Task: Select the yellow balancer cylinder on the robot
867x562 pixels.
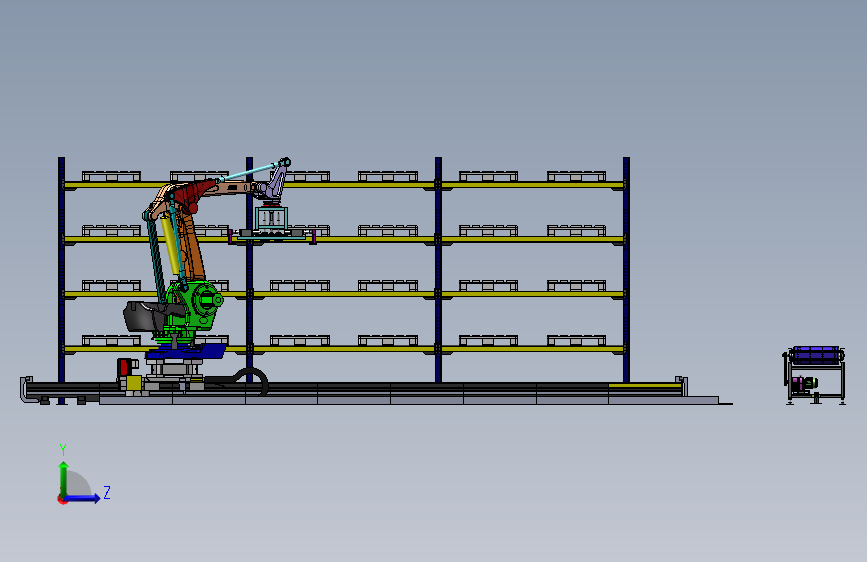Action: [170, 244]
